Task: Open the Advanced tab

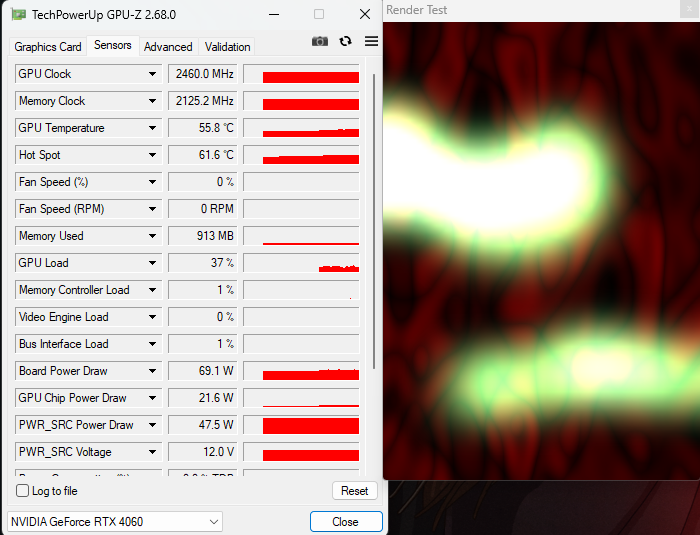Action: coord(168,47)
